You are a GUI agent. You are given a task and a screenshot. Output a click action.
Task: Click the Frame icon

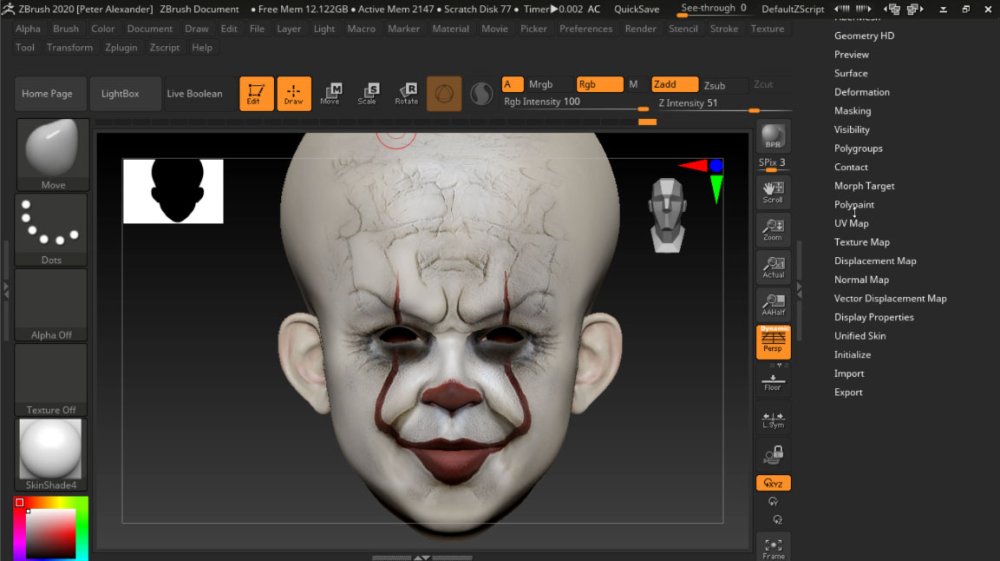pos(773,548)
